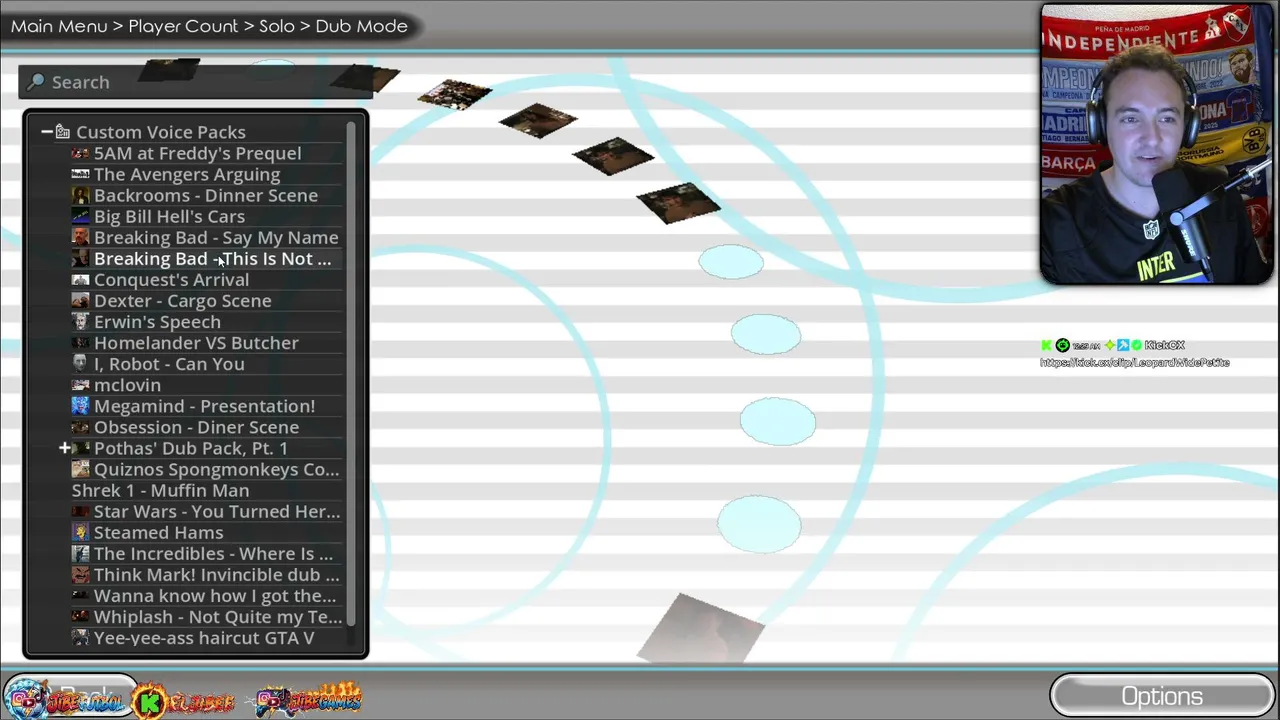The image size is (1280, 720).
Task: Choose "Obsession - Diner Scene" pack
Action: point(196,426)
